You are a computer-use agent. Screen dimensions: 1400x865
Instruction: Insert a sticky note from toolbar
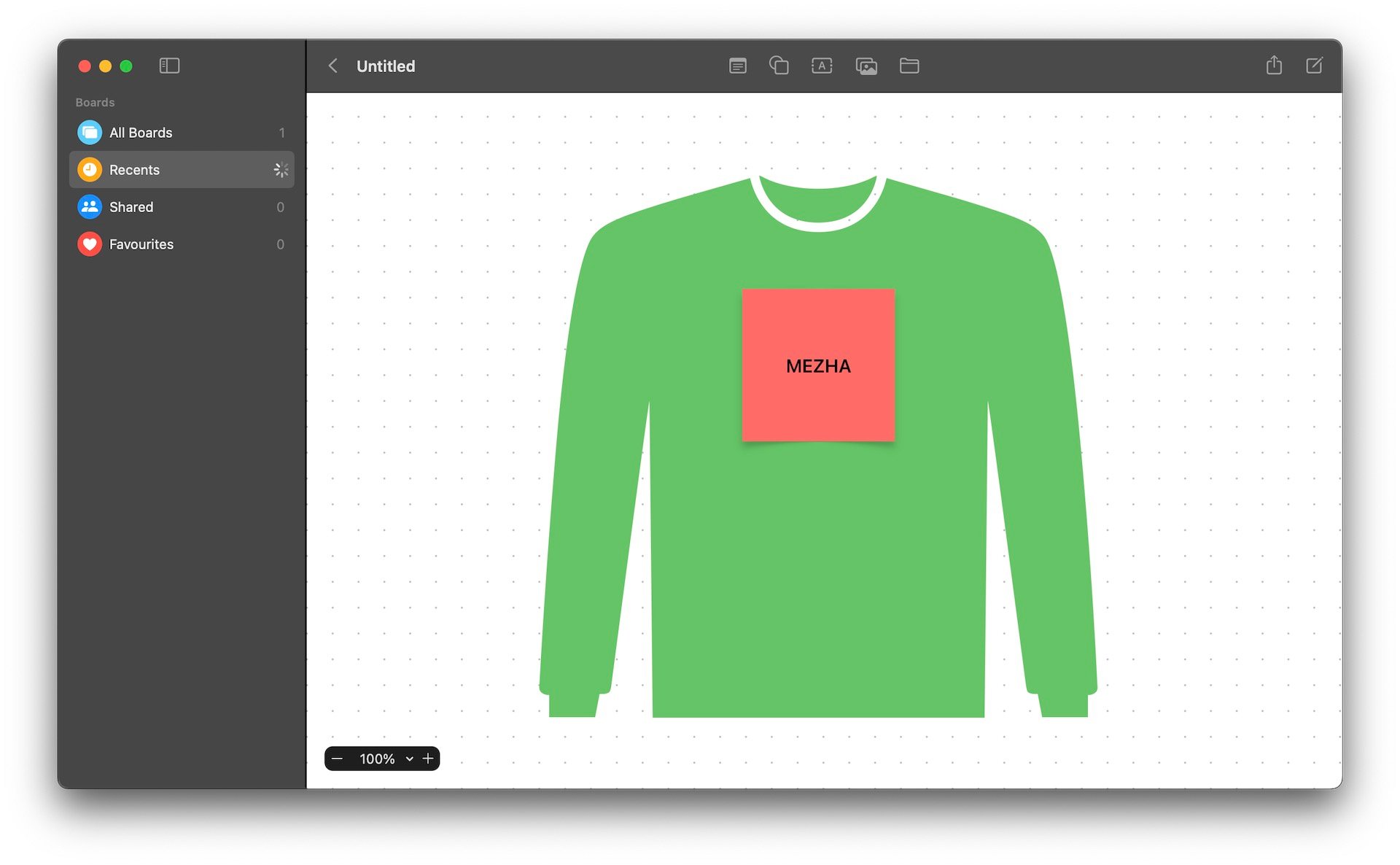737,66
